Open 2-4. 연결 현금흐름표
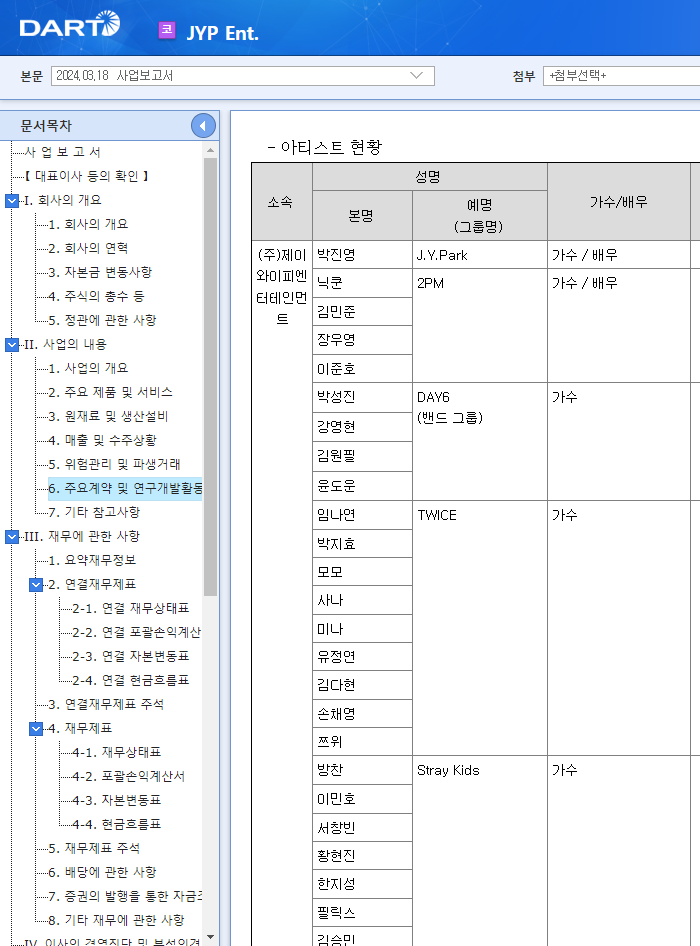 (131, 681)
